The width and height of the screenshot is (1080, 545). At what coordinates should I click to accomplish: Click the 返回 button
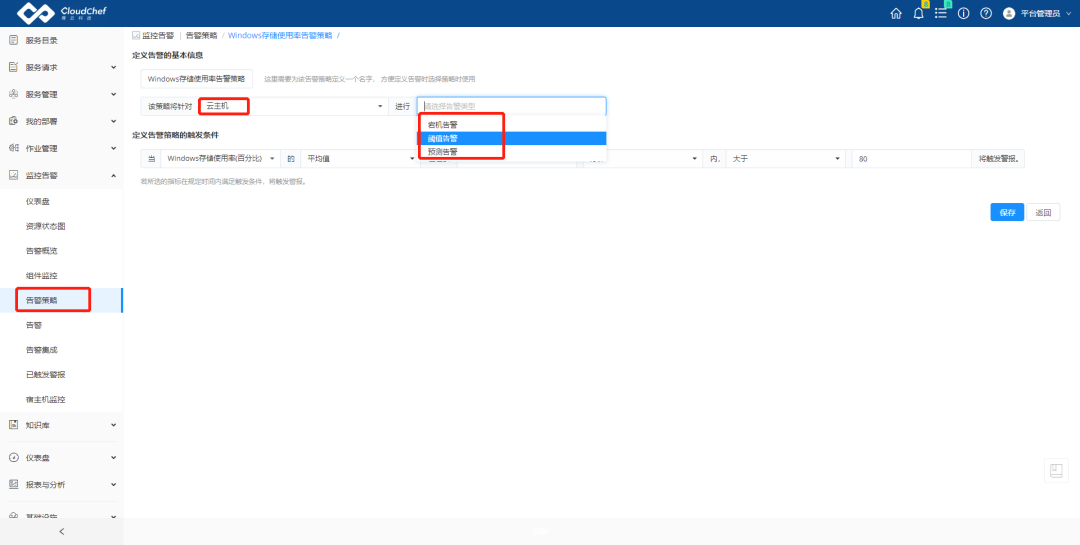pyautogui.click(x=1043, y=212)
